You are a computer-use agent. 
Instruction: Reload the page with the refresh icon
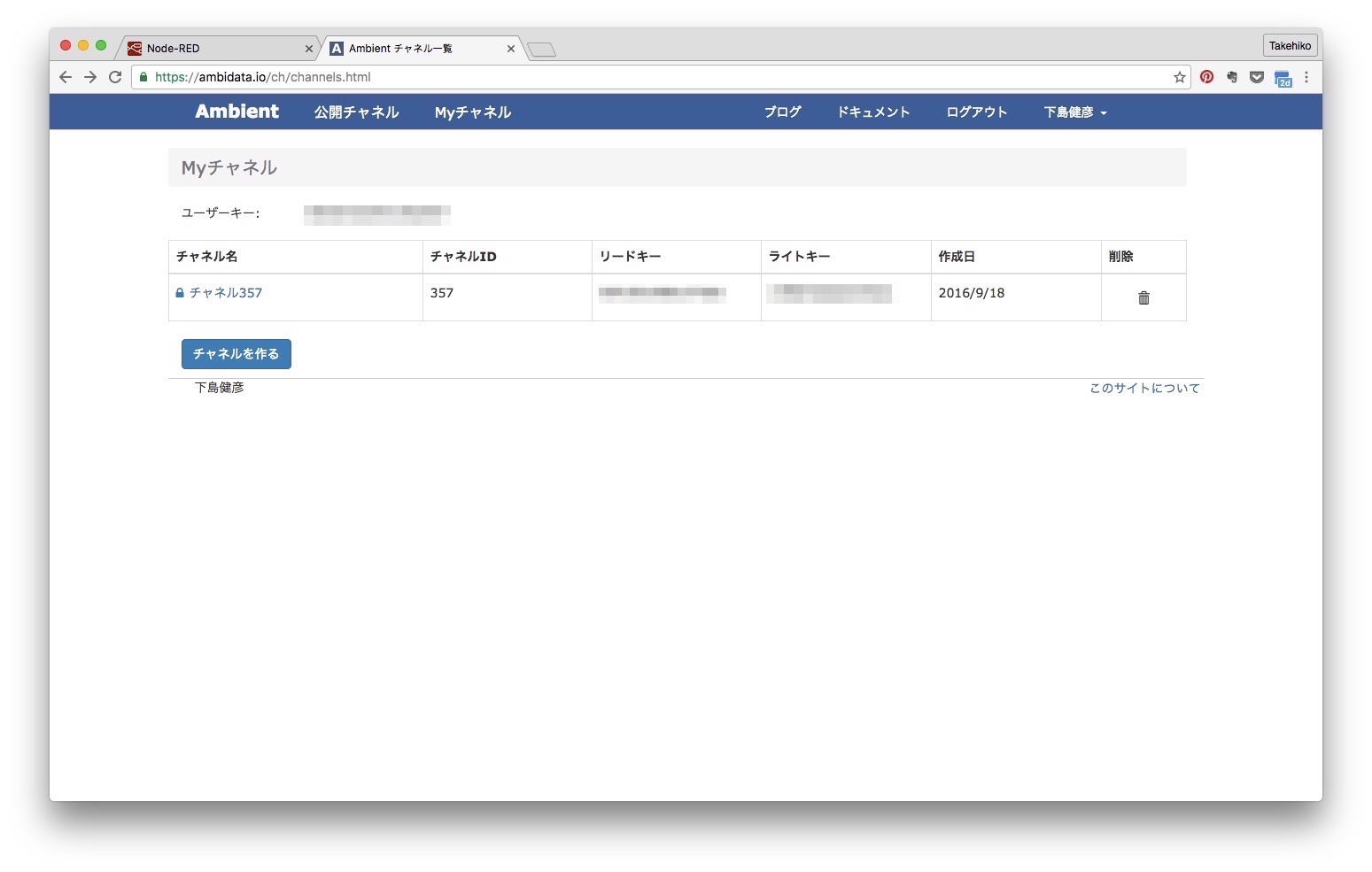115,77
